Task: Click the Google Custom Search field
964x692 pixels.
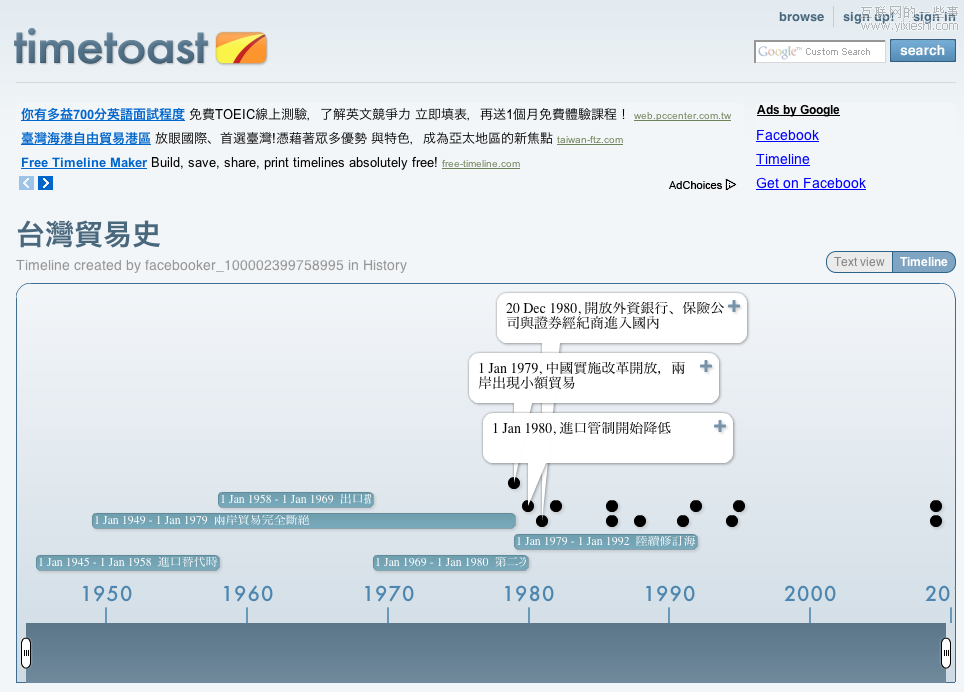Action: pos(819,52)
